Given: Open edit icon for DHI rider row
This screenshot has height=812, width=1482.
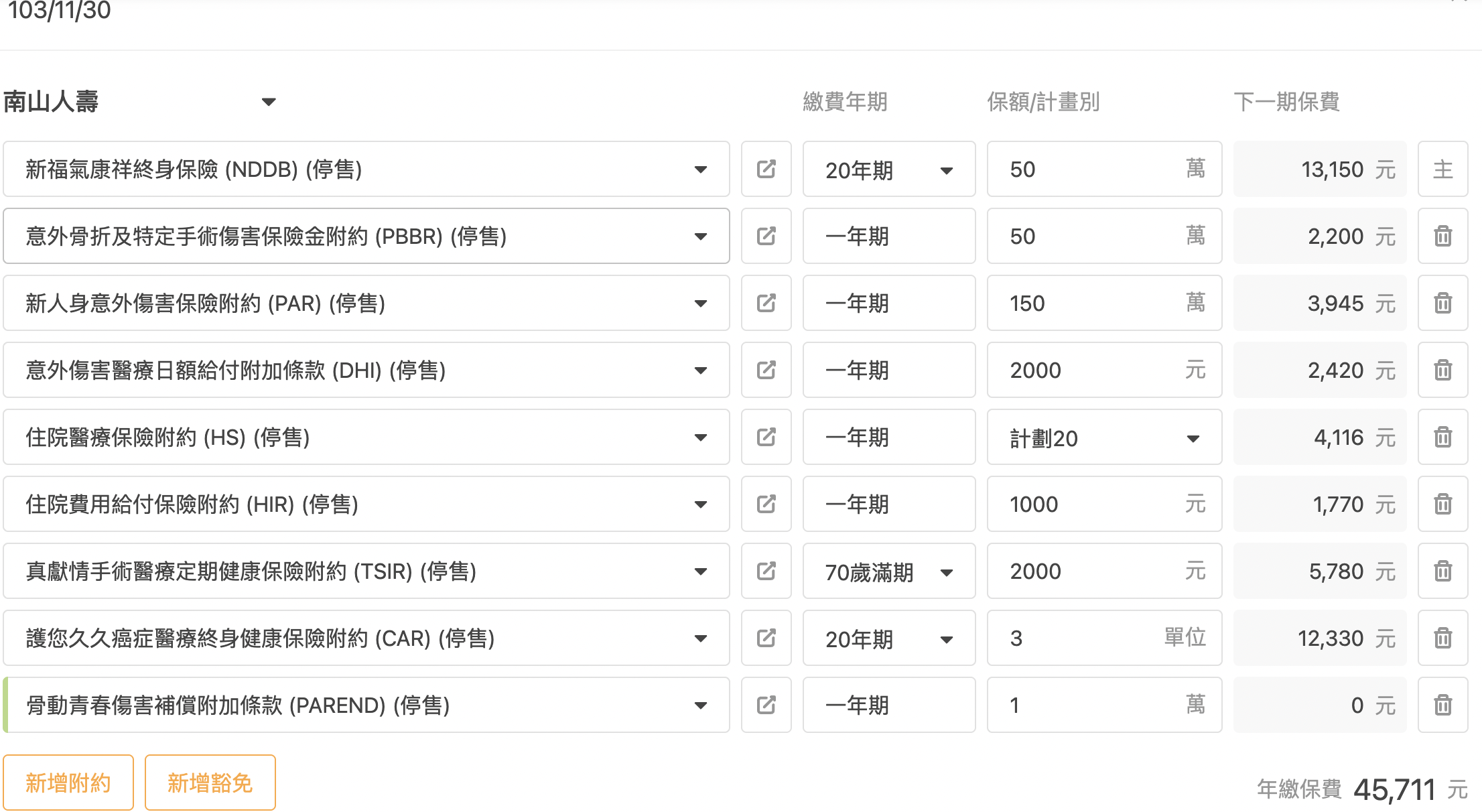Looking at the screenshot, I should click(766, 370).
